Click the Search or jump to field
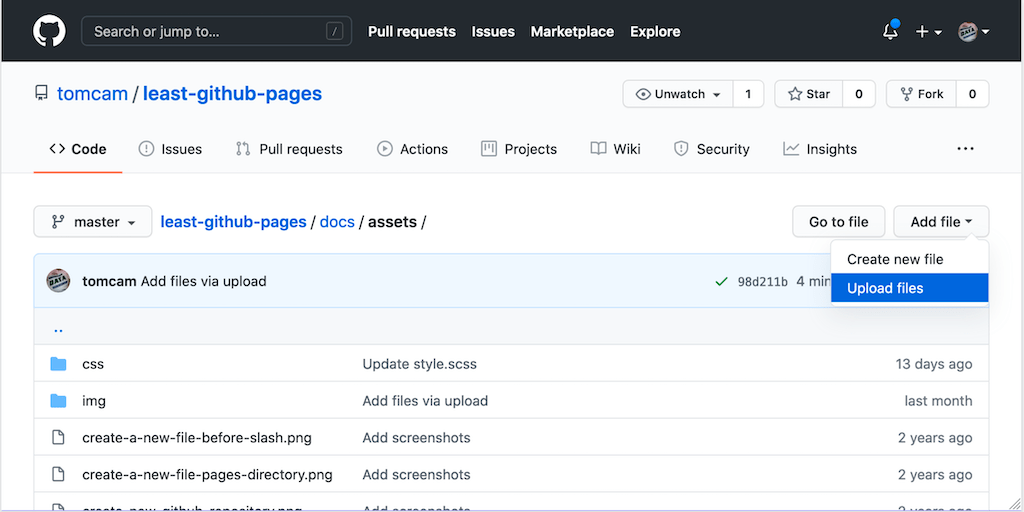The width and height of the screenshot is (1024, 512). (216, 31)
